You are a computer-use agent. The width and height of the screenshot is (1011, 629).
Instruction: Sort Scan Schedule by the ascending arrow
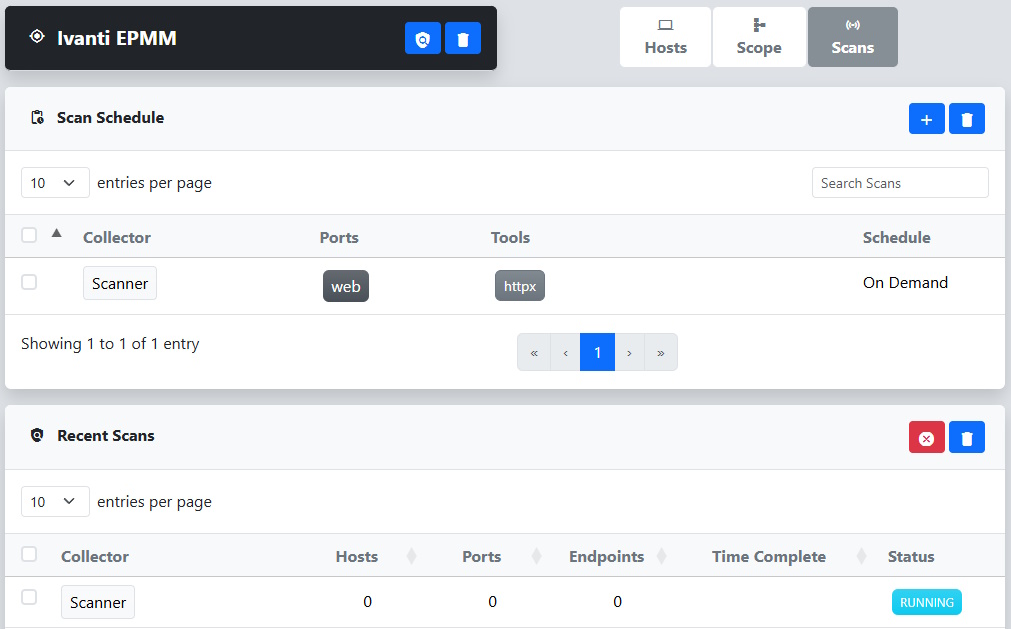57,233
